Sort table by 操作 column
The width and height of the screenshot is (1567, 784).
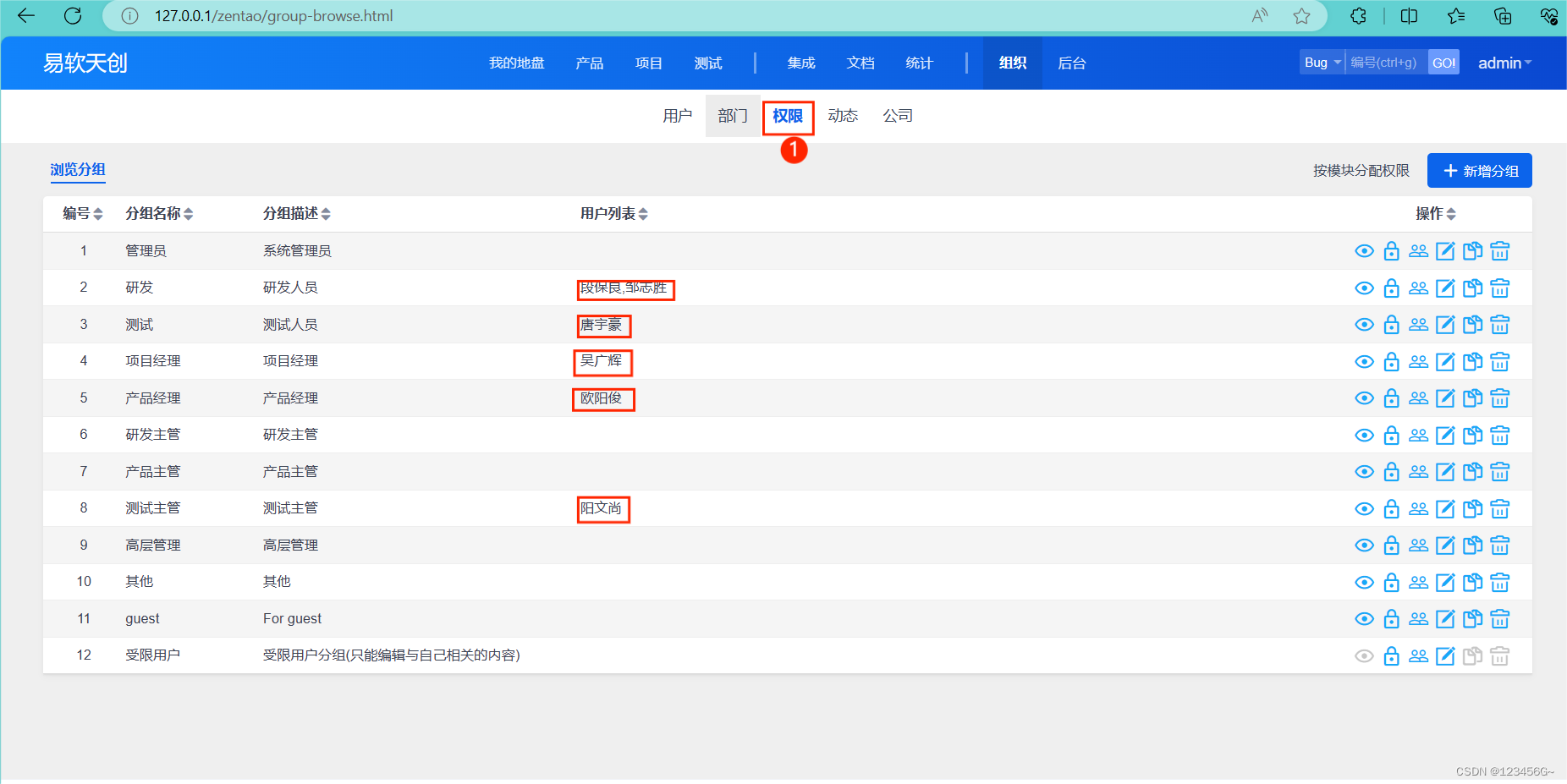coord(1436,214)
